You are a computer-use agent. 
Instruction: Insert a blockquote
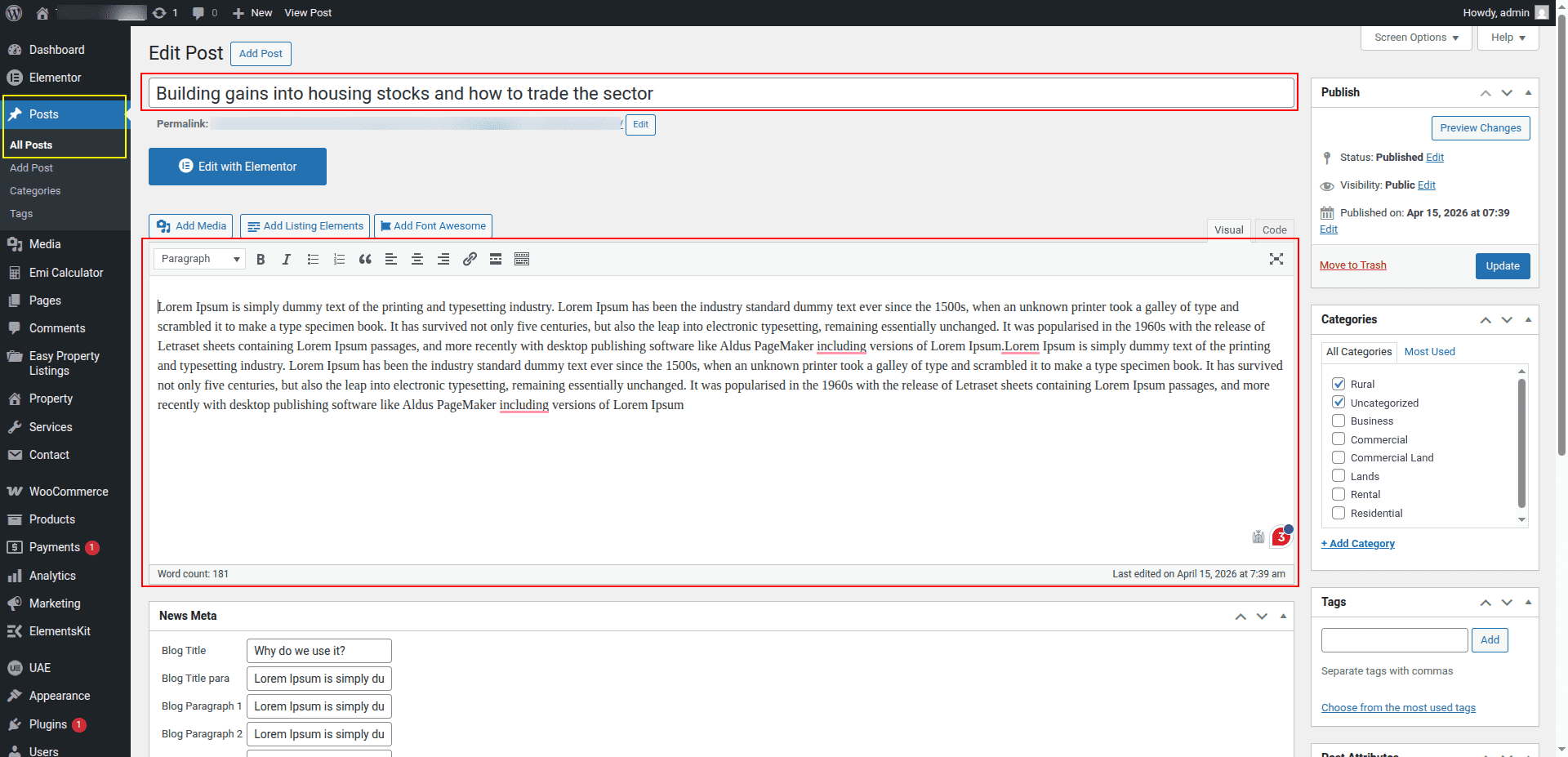pyautogui.click(x=365, y=260)
